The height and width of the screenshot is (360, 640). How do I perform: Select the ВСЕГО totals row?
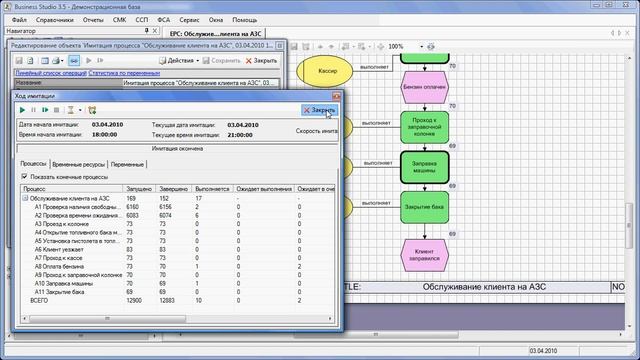pyautogui.click(x=178, y=300)
